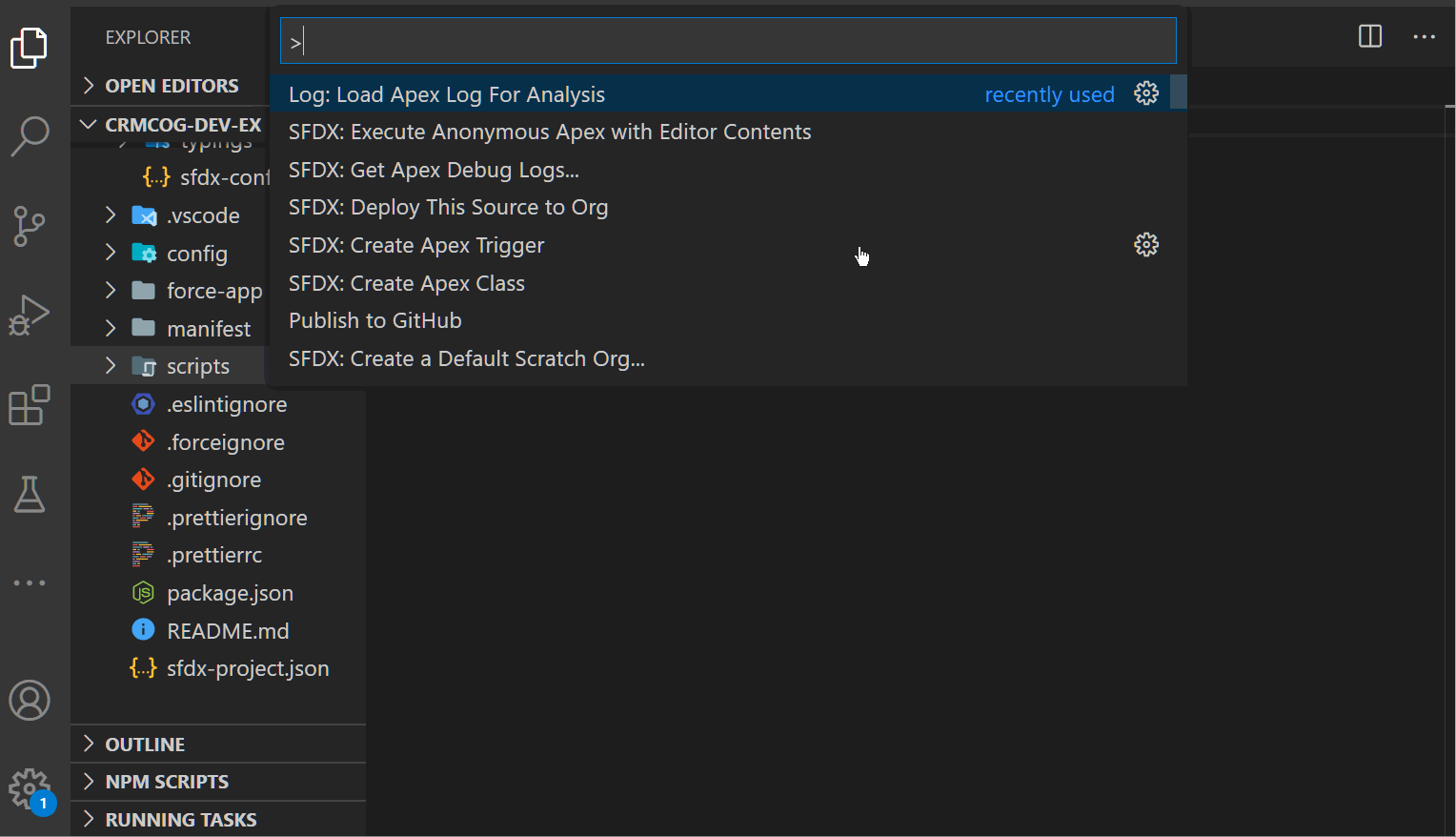Image resolution: width=1456 pixels, height=837 pixels.
Task: Click the .gitignore file icon
Action: (144, 480)
